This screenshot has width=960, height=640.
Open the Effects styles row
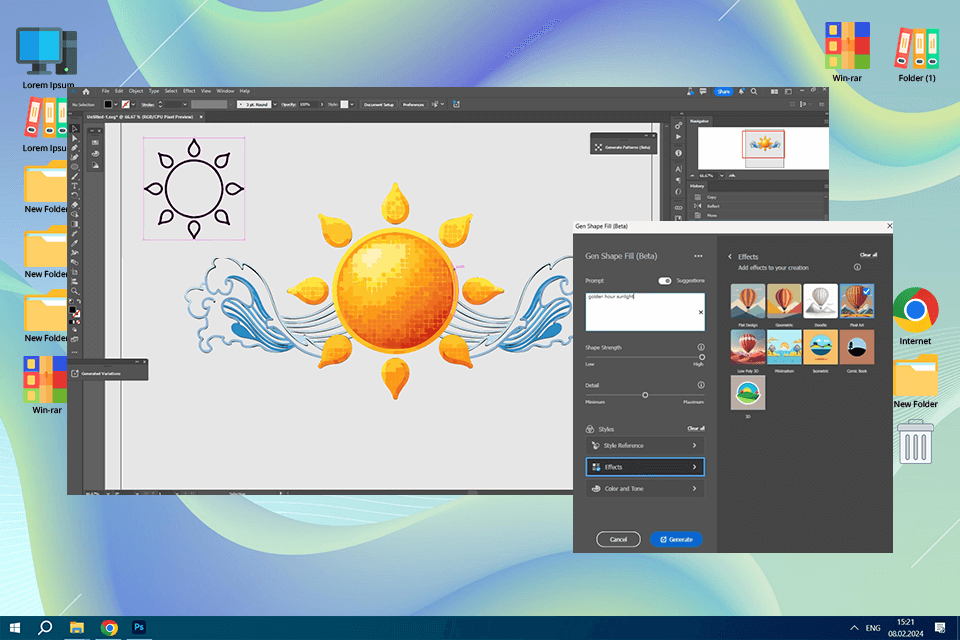pos(645,467)
